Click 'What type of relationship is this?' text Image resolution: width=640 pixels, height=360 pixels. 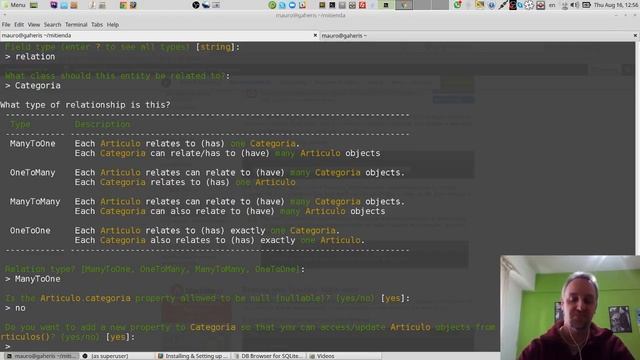coord(85,105)
